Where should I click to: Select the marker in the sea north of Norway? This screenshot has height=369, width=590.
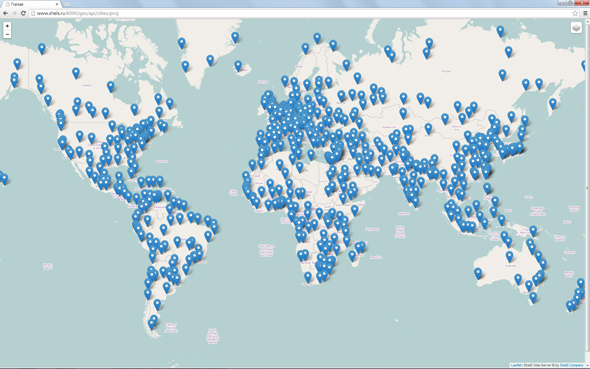coord(317,38)
